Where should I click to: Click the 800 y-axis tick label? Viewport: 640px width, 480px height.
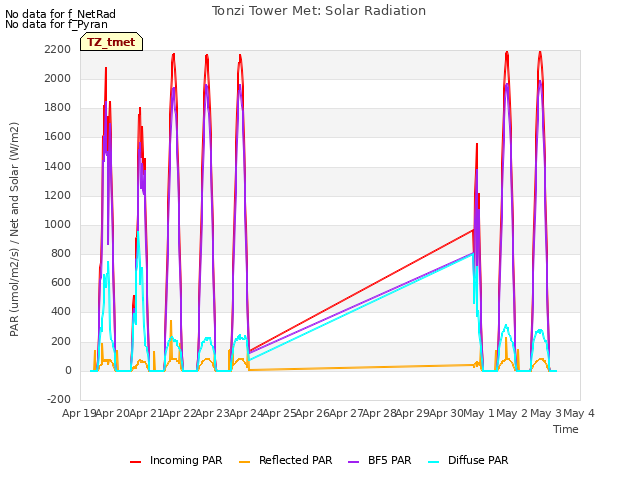pyautogui.click(x=61, y=253)
